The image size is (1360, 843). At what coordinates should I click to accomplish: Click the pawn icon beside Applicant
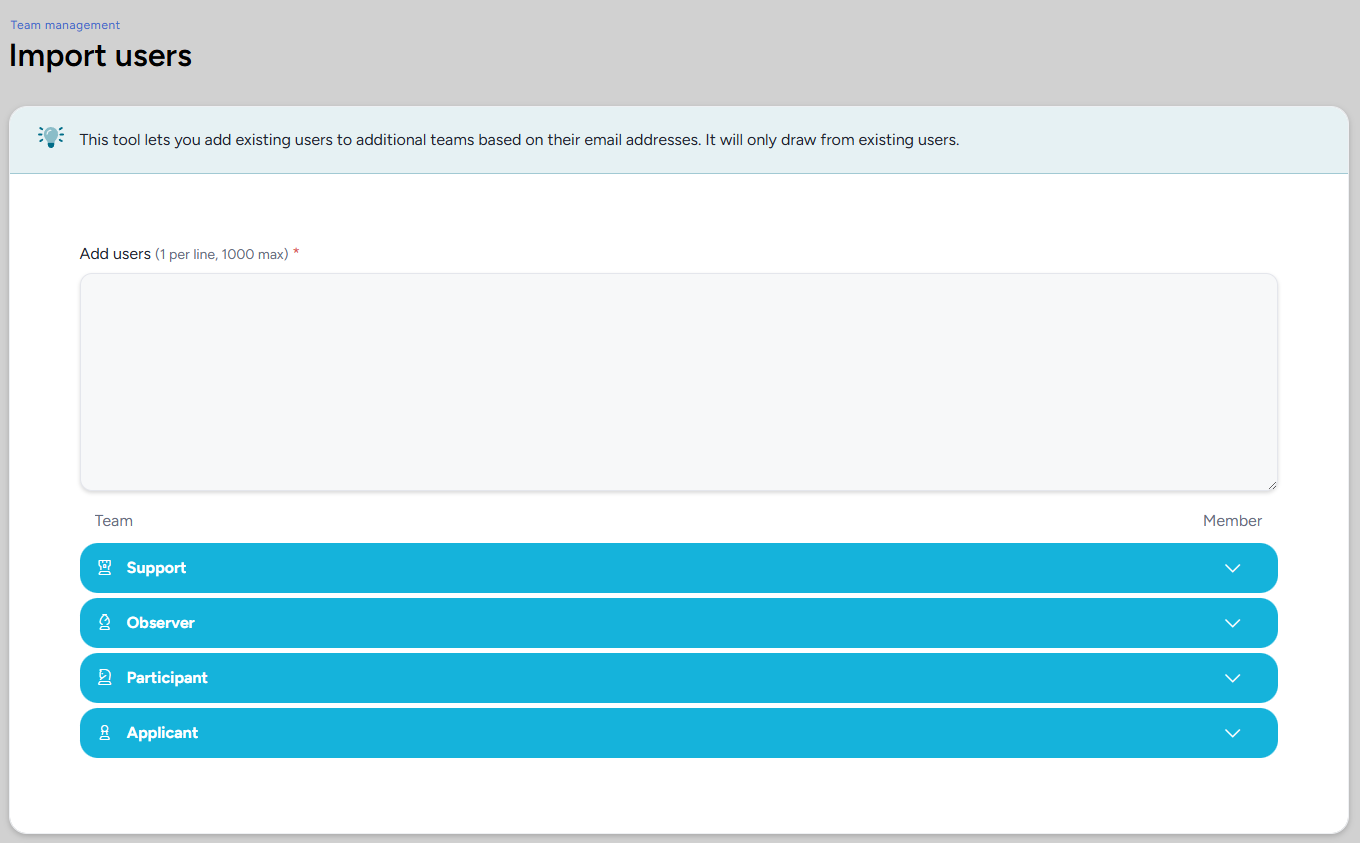104,733
